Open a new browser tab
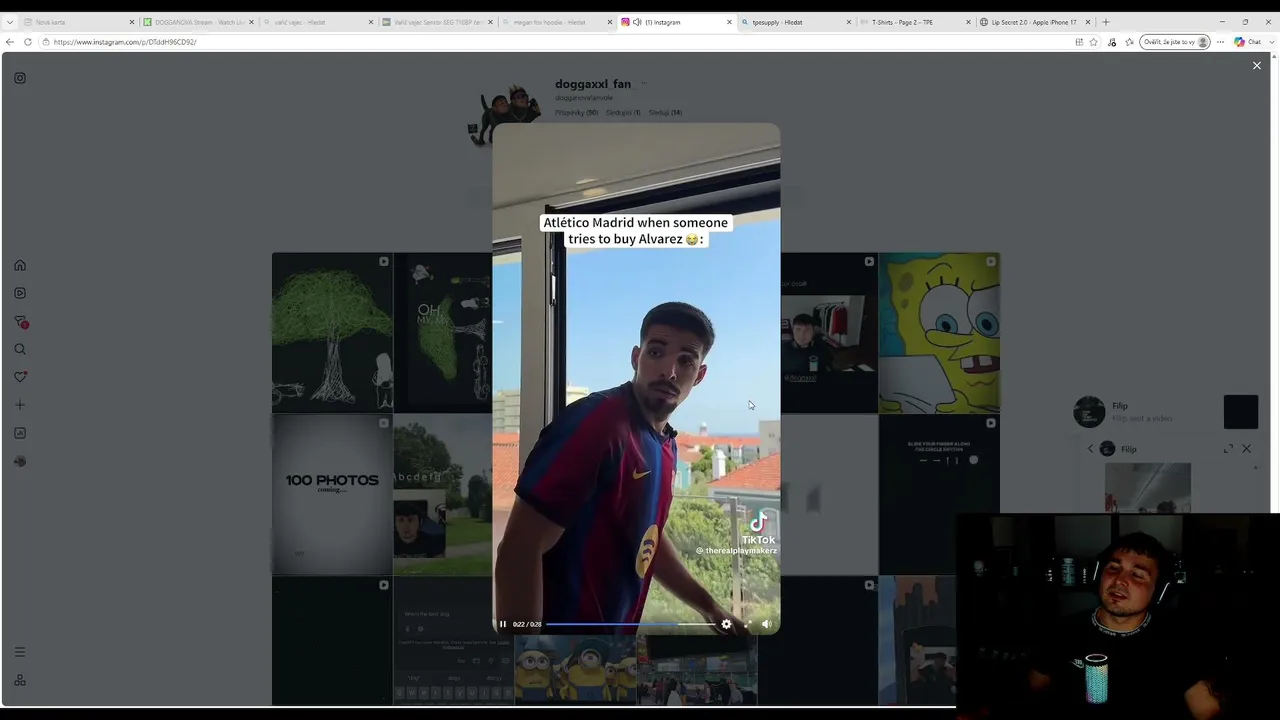 pos(1105,22)
